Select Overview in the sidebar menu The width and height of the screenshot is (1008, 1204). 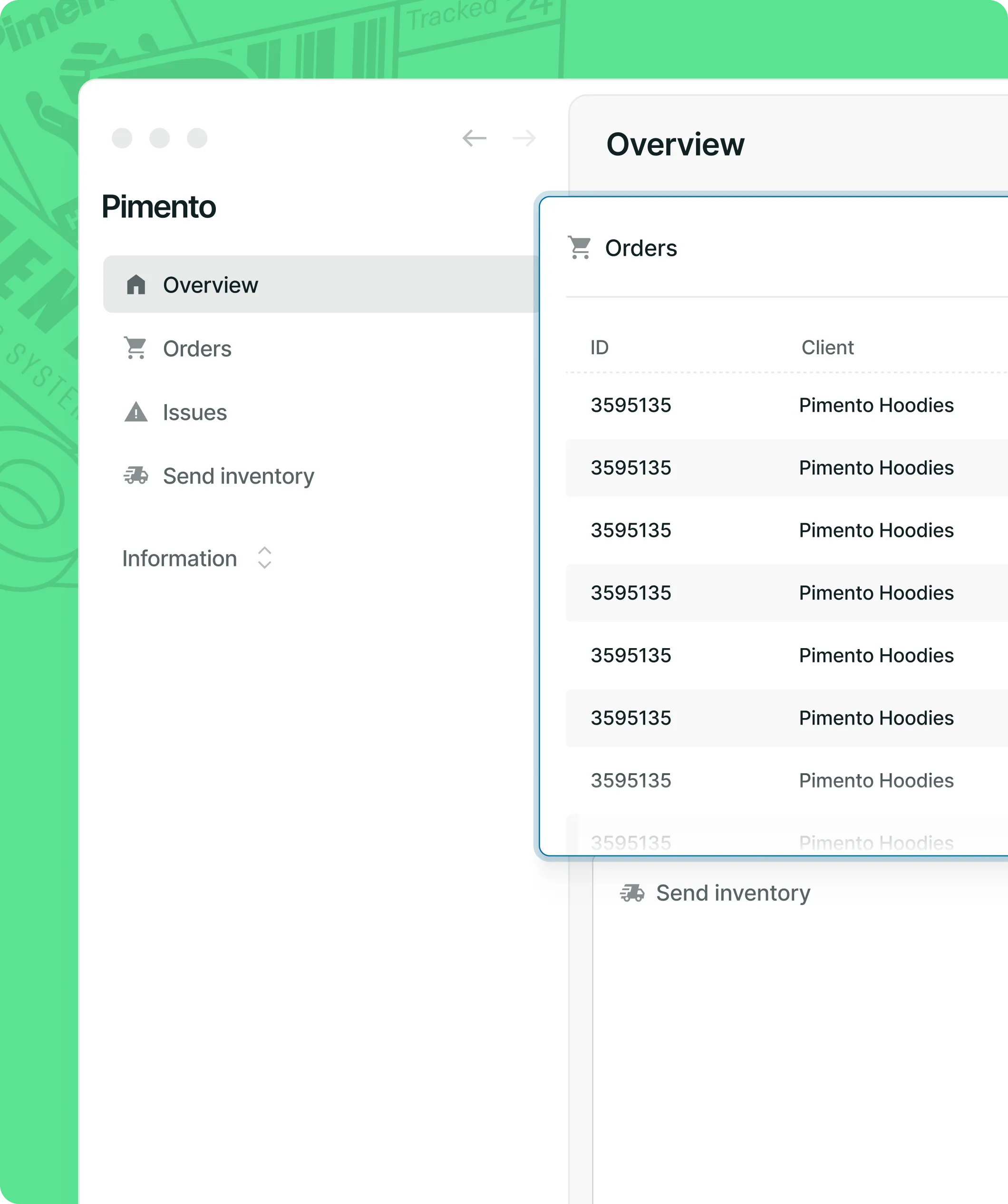pyautogui.click(x=211, y=285)
